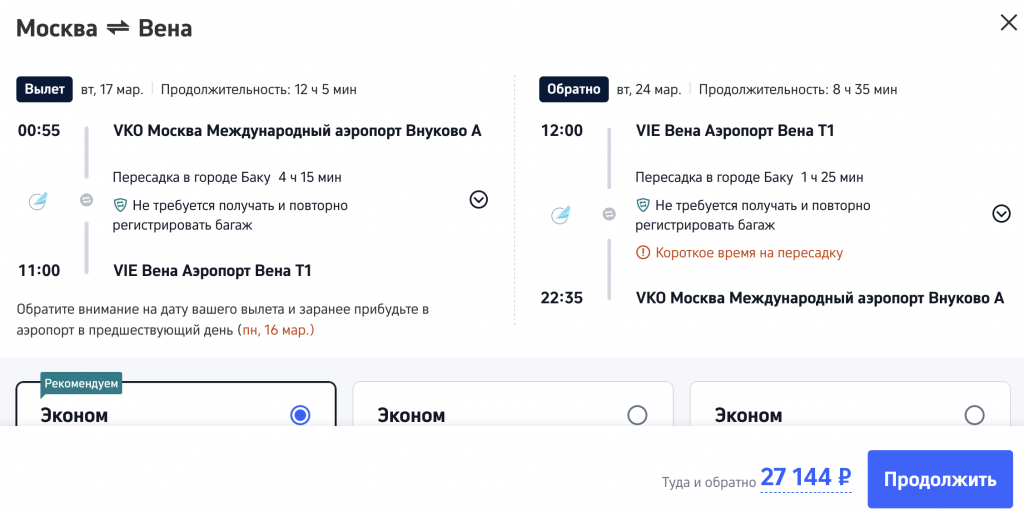Click the baggage shield icon for the outbound layover

[x=120, y=206]
